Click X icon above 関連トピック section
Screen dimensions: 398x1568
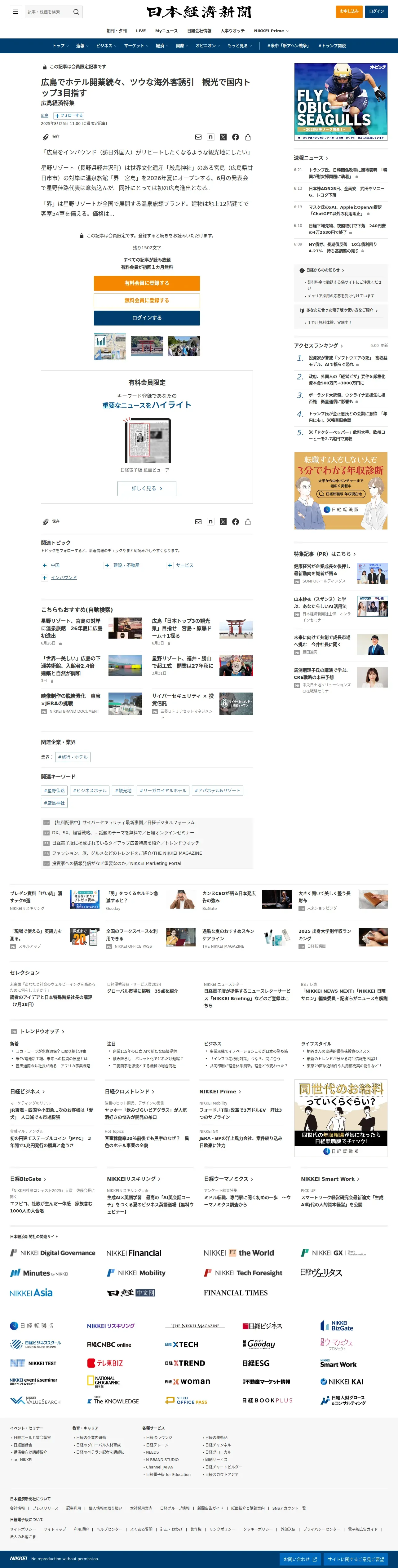point(223,522)
